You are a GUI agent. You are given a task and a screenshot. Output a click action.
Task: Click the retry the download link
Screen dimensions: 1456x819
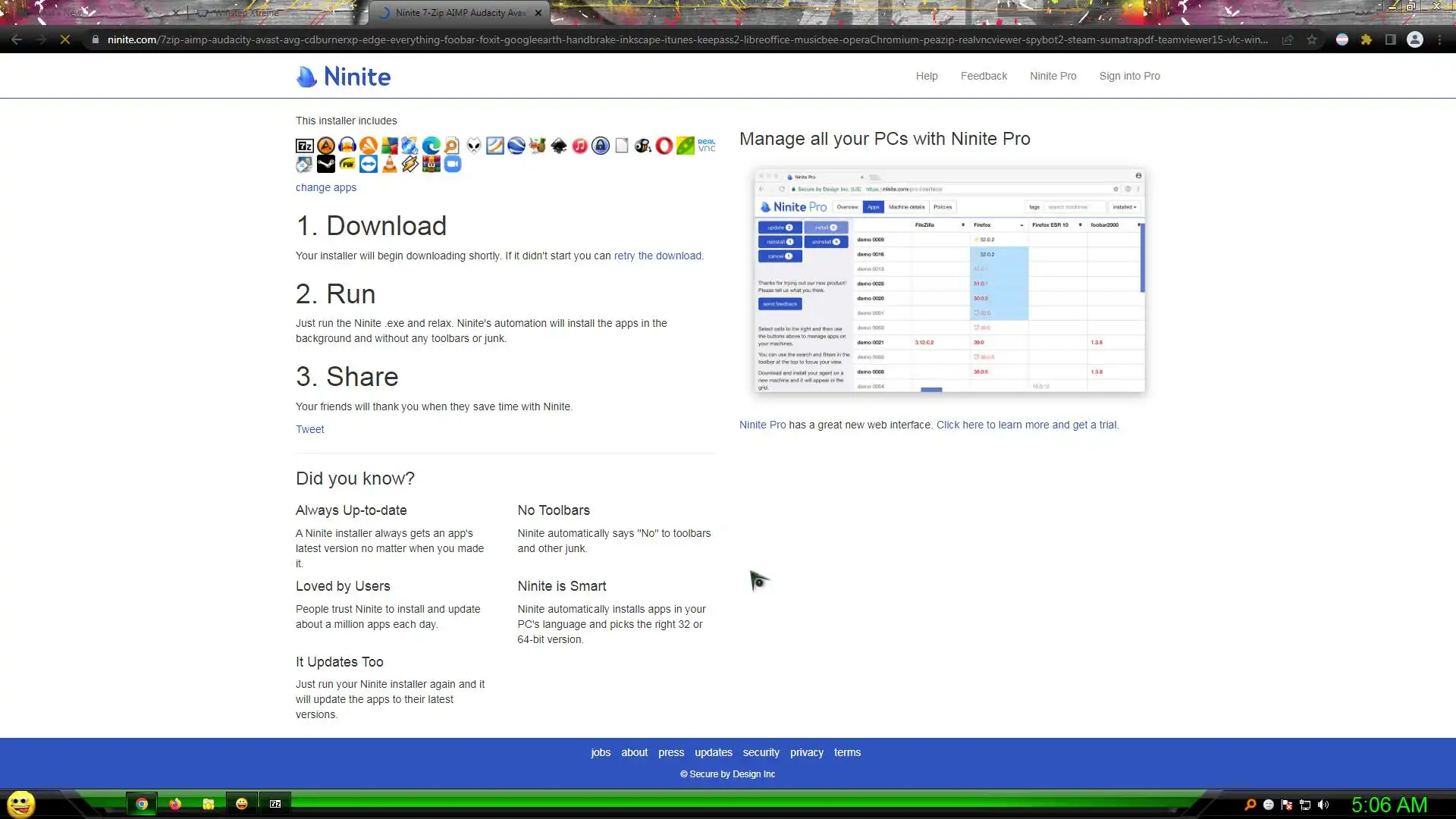(x=657, y=256)
